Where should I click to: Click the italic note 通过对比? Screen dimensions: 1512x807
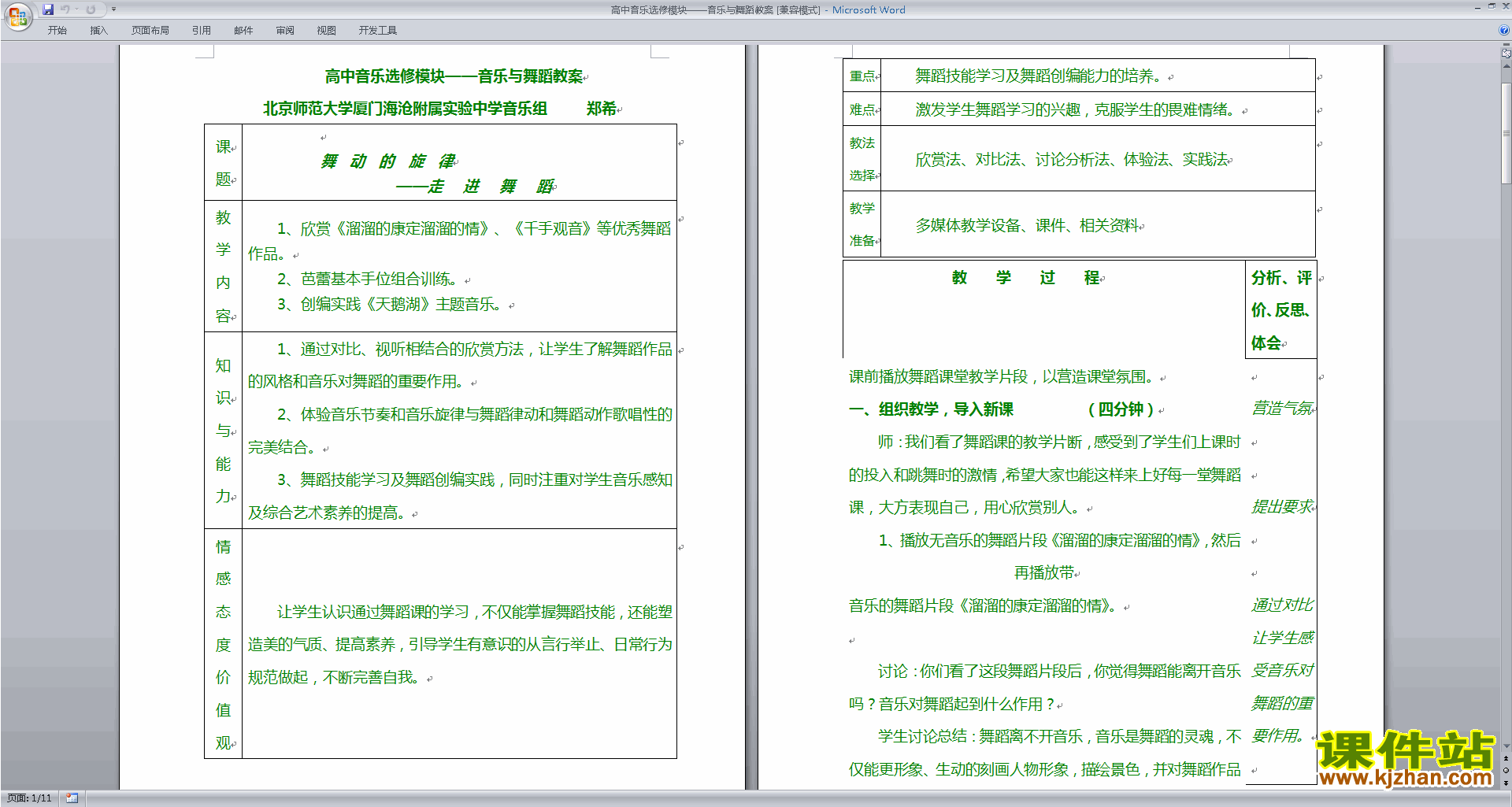click(x=1281, y=605)
